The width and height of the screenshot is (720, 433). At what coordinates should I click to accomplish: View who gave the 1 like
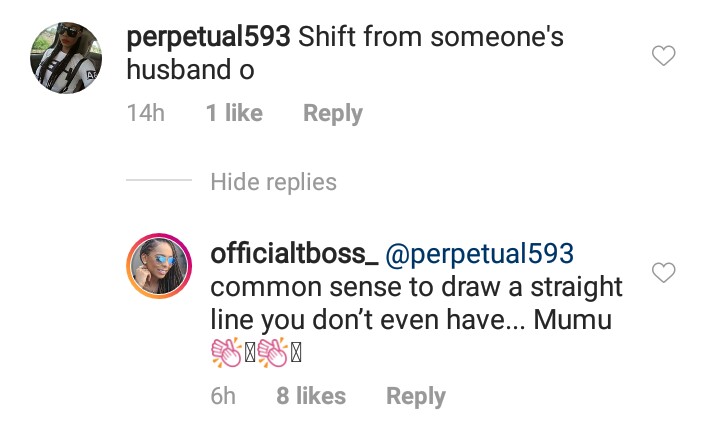234,114
